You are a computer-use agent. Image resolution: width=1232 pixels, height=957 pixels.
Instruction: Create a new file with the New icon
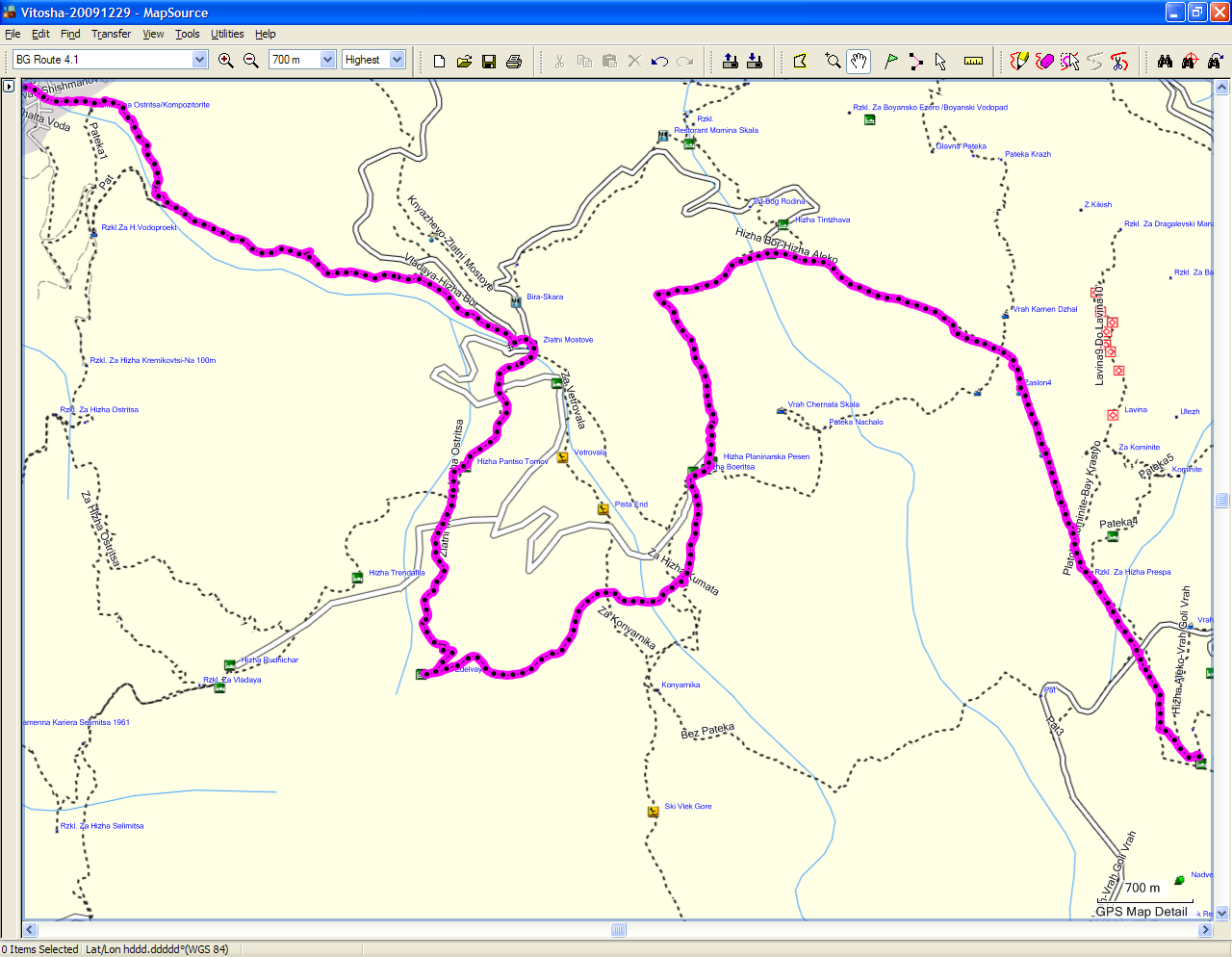click(x=439, y=61)
